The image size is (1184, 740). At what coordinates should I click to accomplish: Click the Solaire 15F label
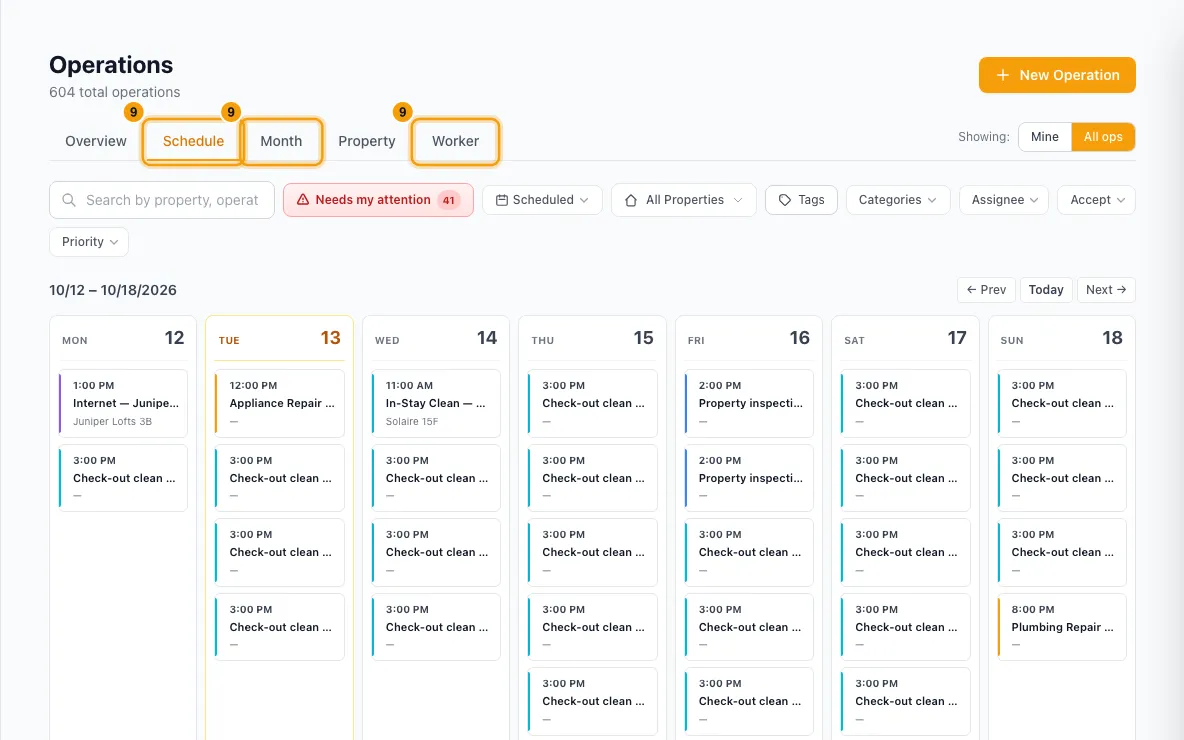pyautogui.click(x=412, y=421)
